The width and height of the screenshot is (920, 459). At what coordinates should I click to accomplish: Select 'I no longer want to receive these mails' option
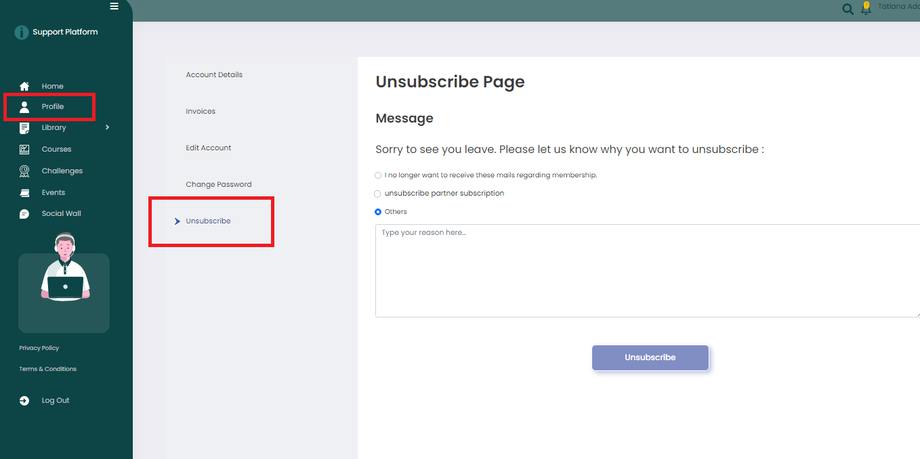click(378, 175)
